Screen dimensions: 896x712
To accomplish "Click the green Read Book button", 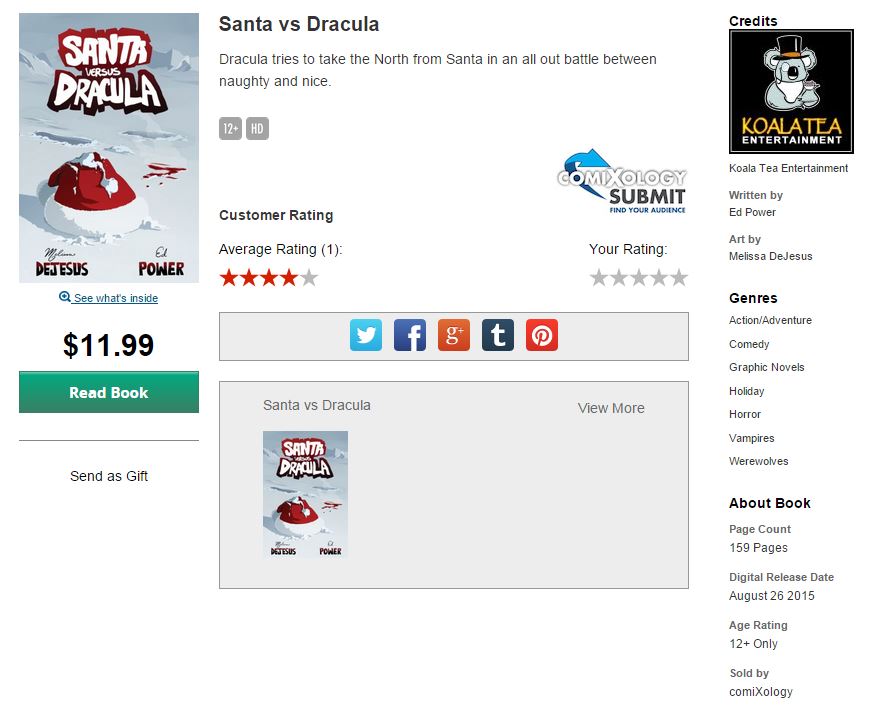I will pos(109,392).
